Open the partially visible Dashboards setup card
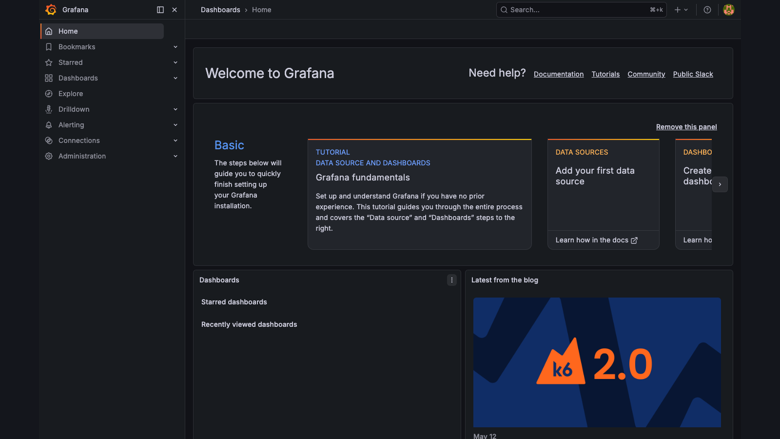780x439 pixels. click(693, 194)
